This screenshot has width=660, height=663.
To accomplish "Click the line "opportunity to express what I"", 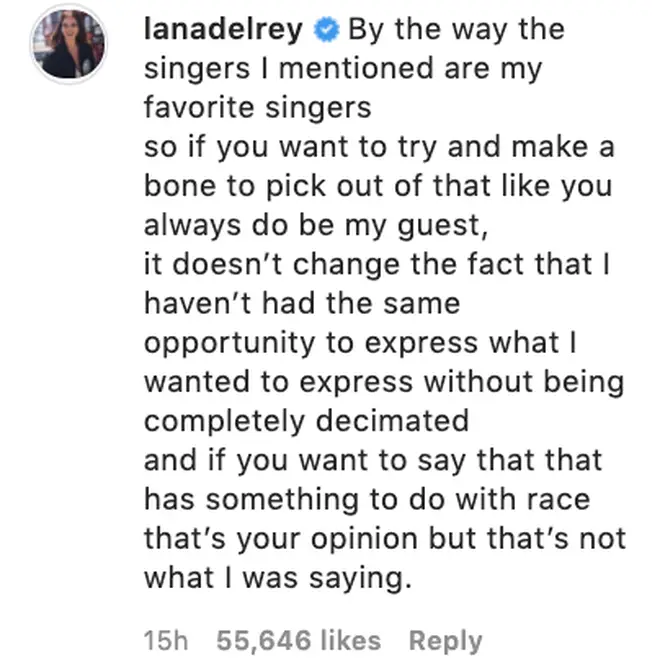I will pos(360,342).
